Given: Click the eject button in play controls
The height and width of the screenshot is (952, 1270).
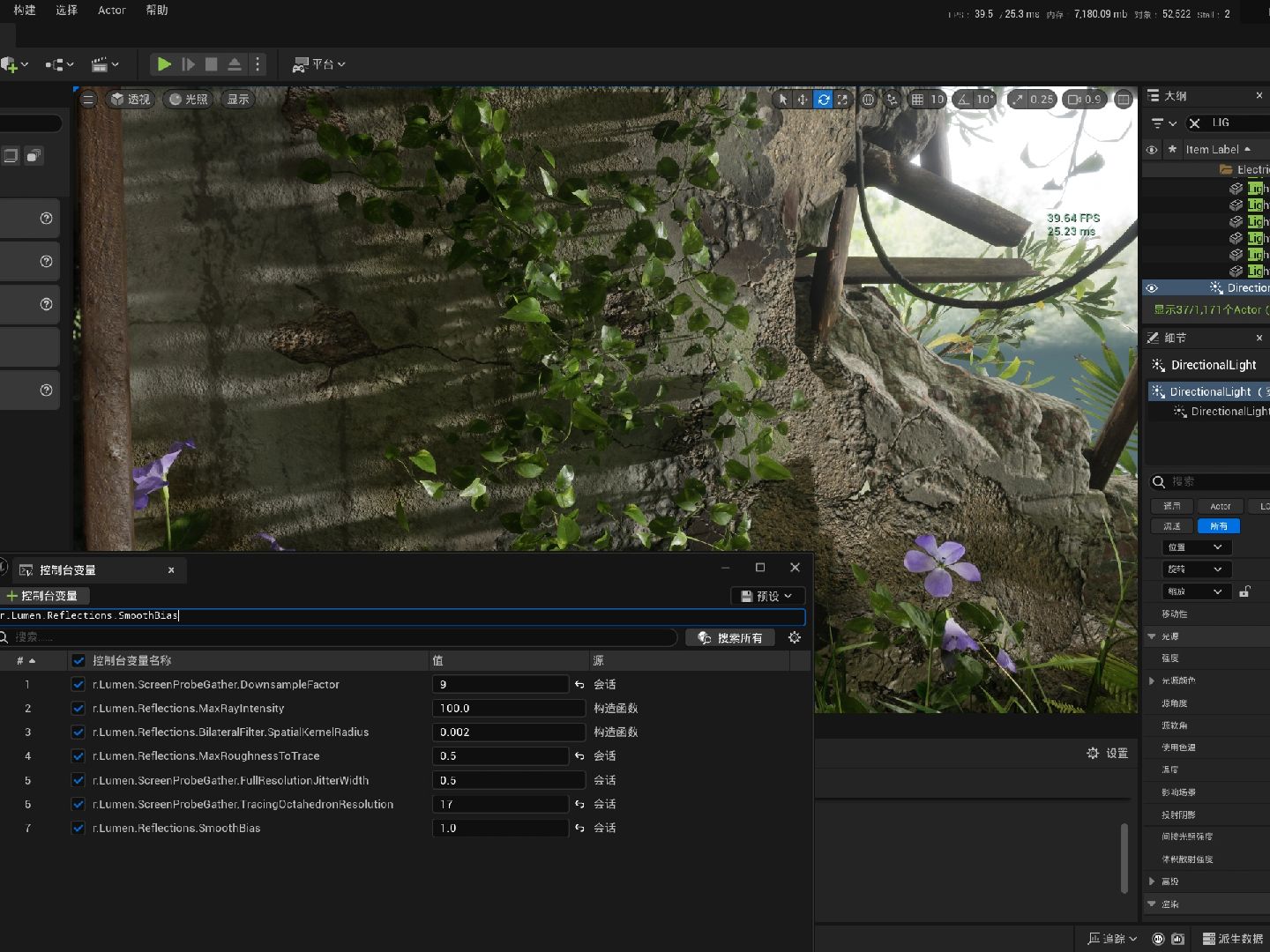Looking at the screenshot, I should coord(235,64).
